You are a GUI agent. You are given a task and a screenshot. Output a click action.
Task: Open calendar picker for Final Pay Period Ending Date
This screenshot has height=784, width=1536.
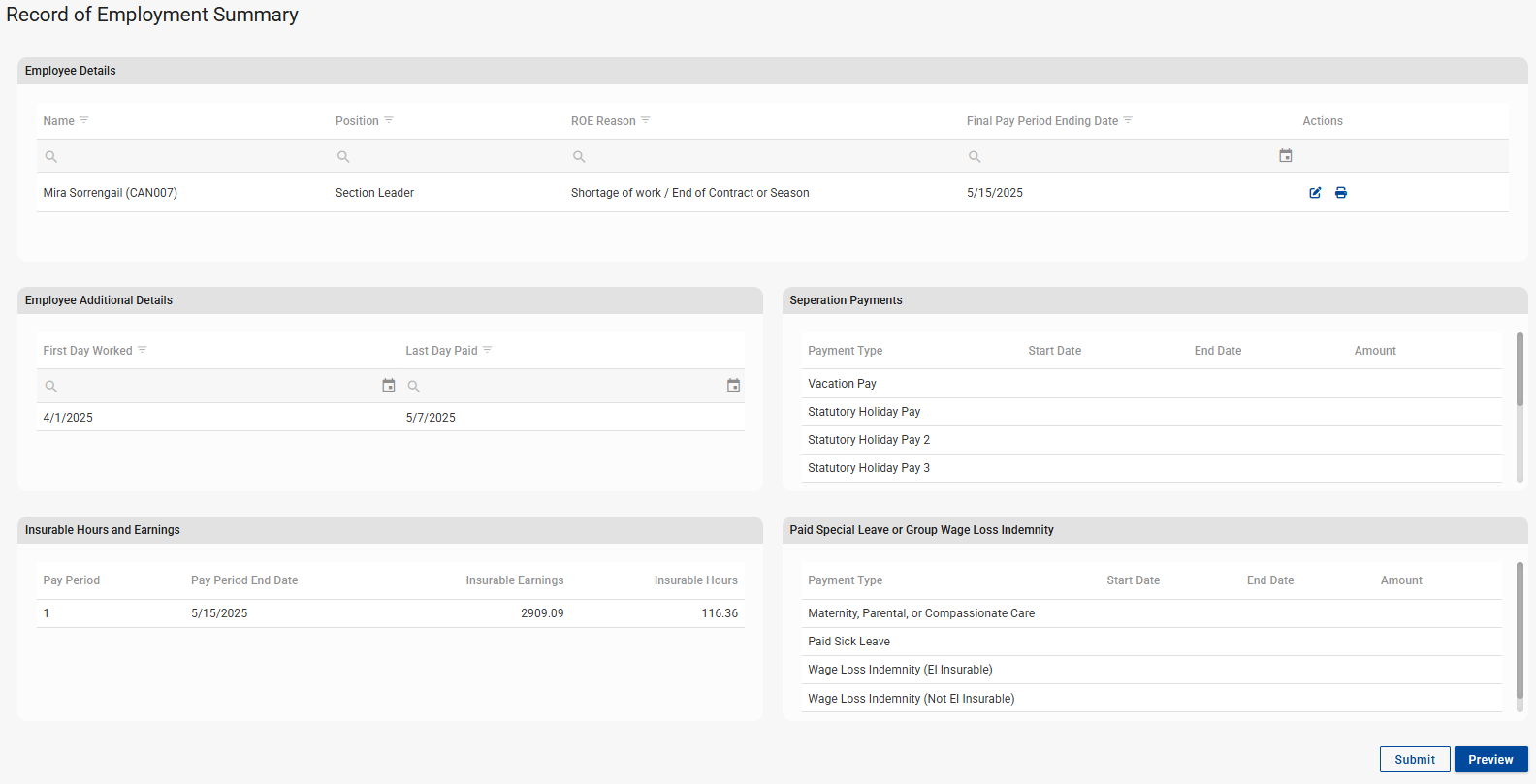pos(1286,156)
